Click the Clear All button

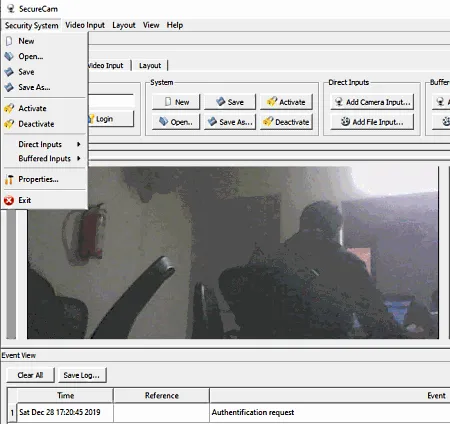[30, 375]
